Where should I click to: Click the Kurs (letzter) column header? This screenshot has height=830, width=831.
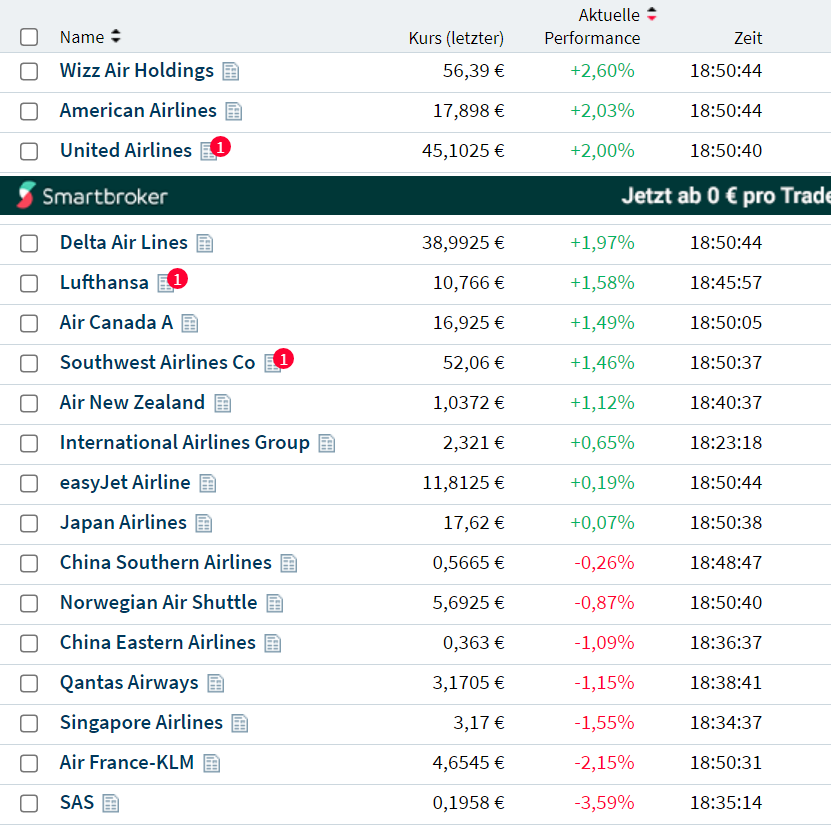coord(456,38)
